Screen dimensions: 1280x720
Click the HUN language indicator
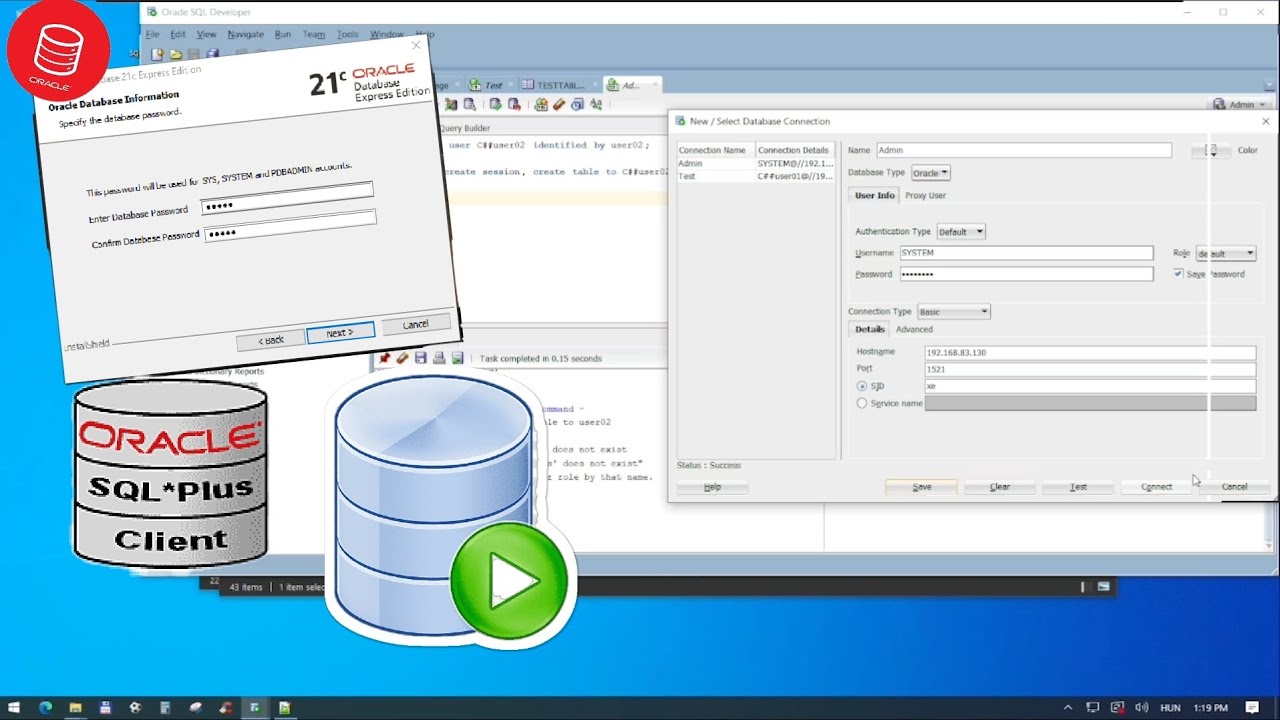click(x=1170, y=708)
